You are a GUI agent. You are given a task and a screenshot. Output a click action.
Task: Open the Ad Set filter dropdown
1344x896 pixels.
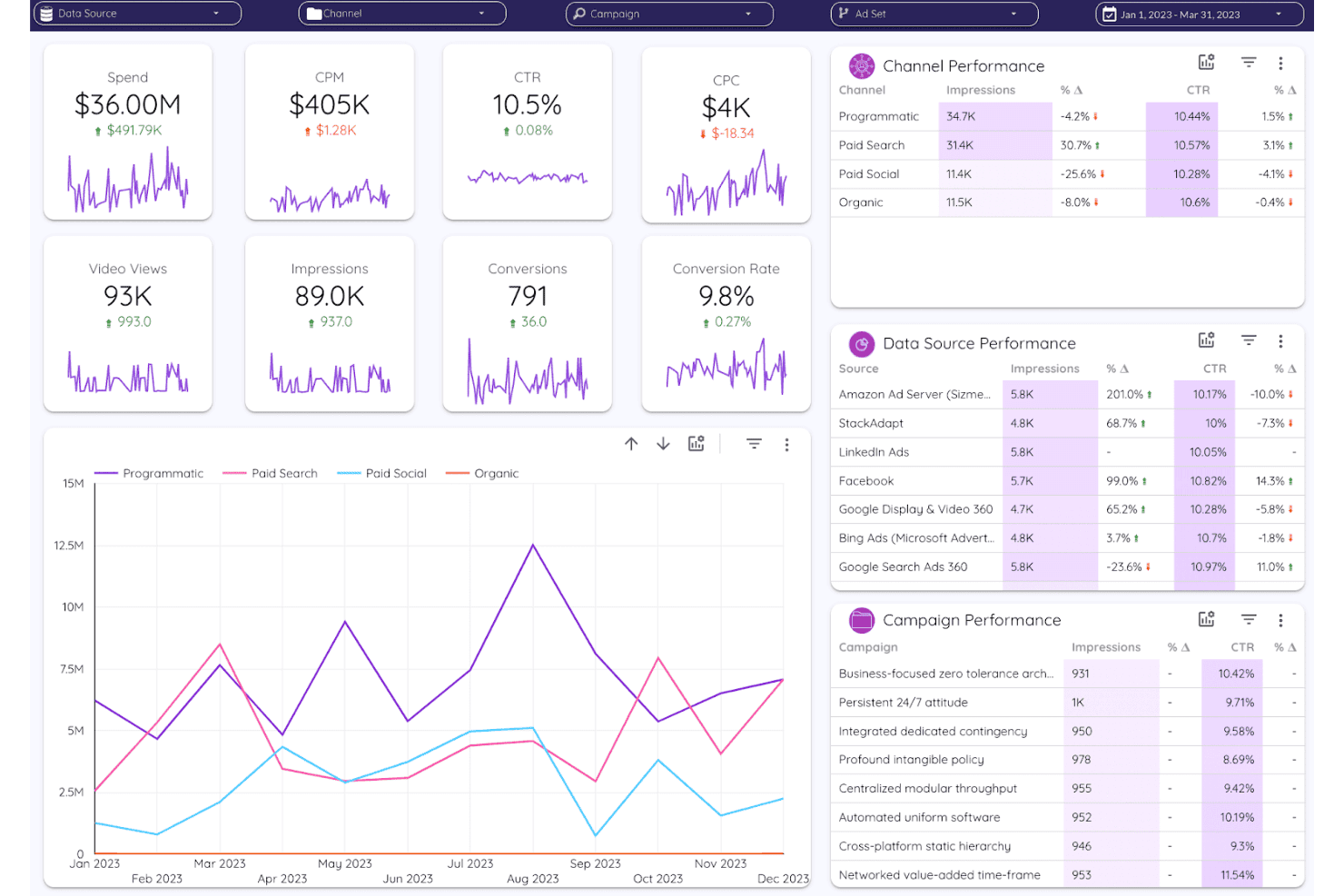[934, 14]
